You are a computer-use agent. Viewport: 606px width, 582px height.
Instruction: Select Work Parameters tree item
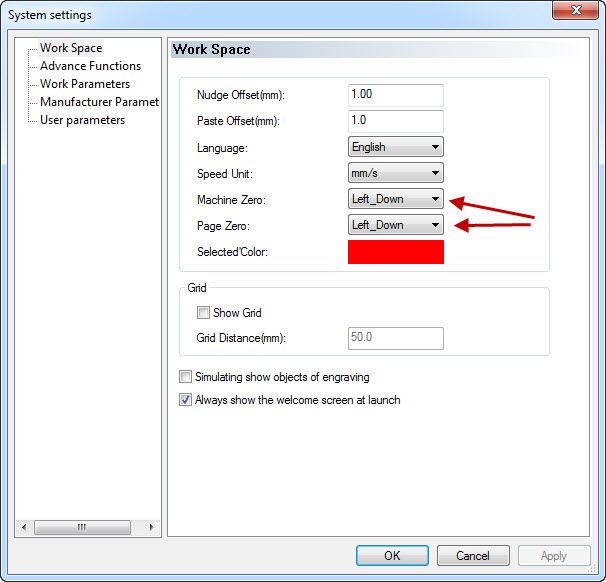[x=84, y=84]
